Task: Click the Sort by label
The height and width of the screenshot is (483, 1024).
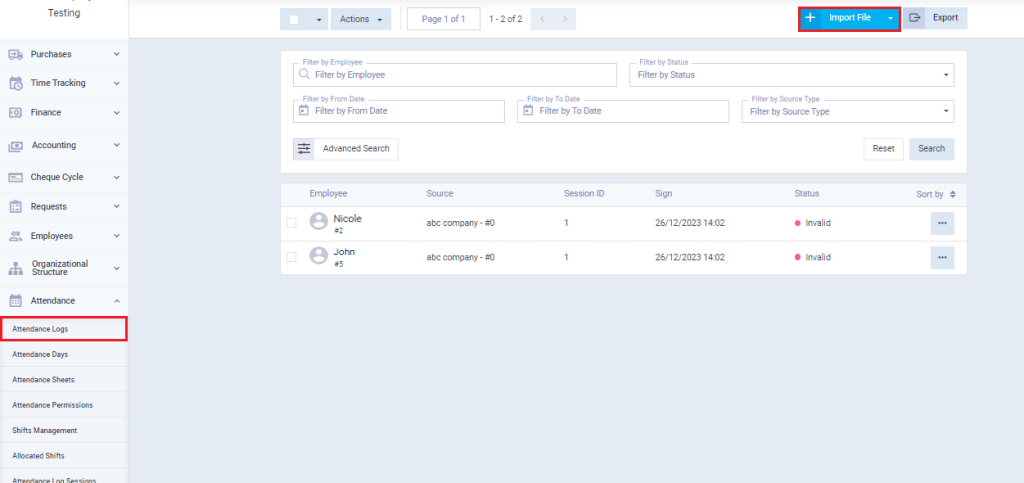Action: 930,195
